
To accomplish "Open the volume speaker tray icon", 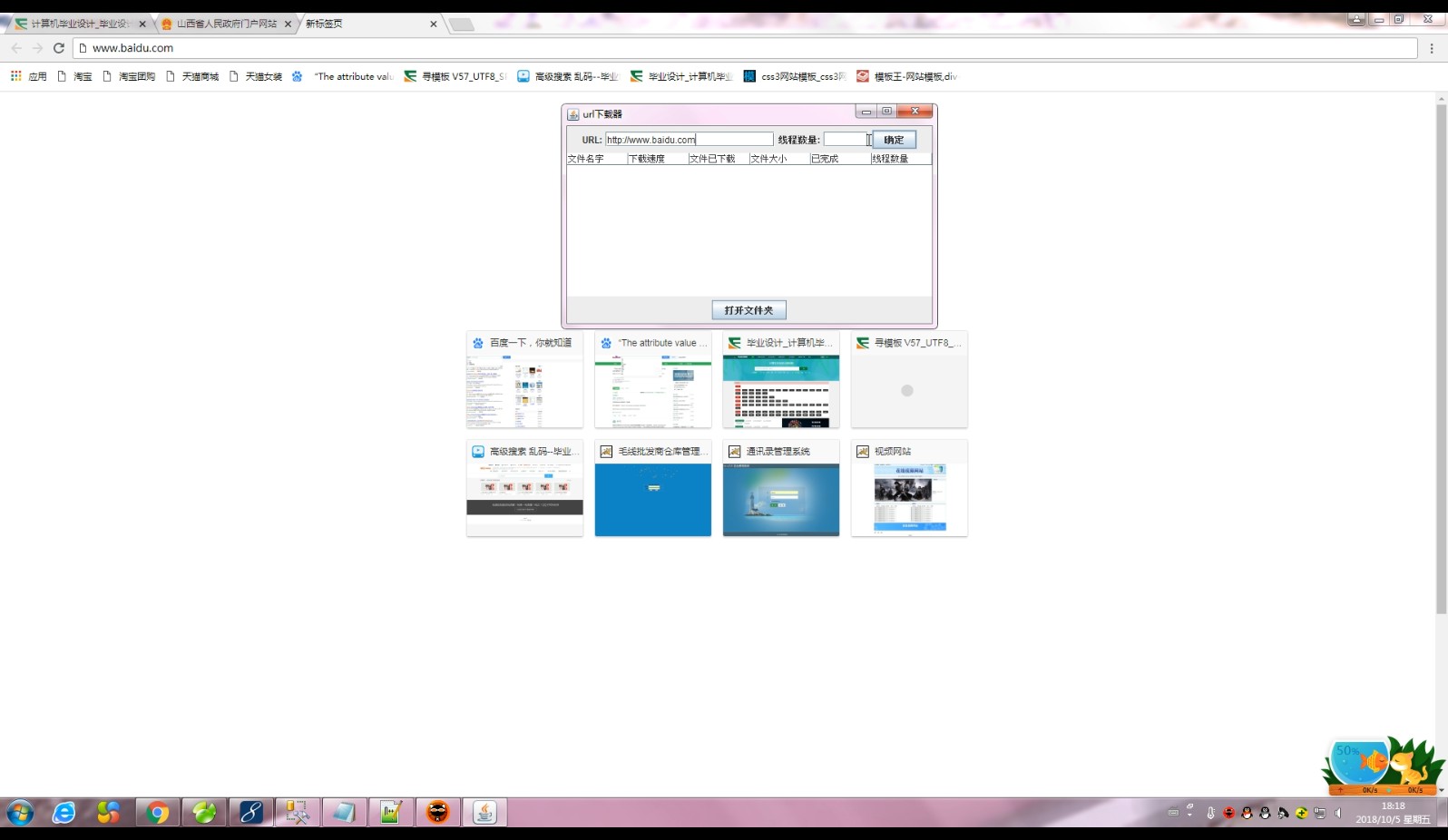I will (x=1338, y=813).
